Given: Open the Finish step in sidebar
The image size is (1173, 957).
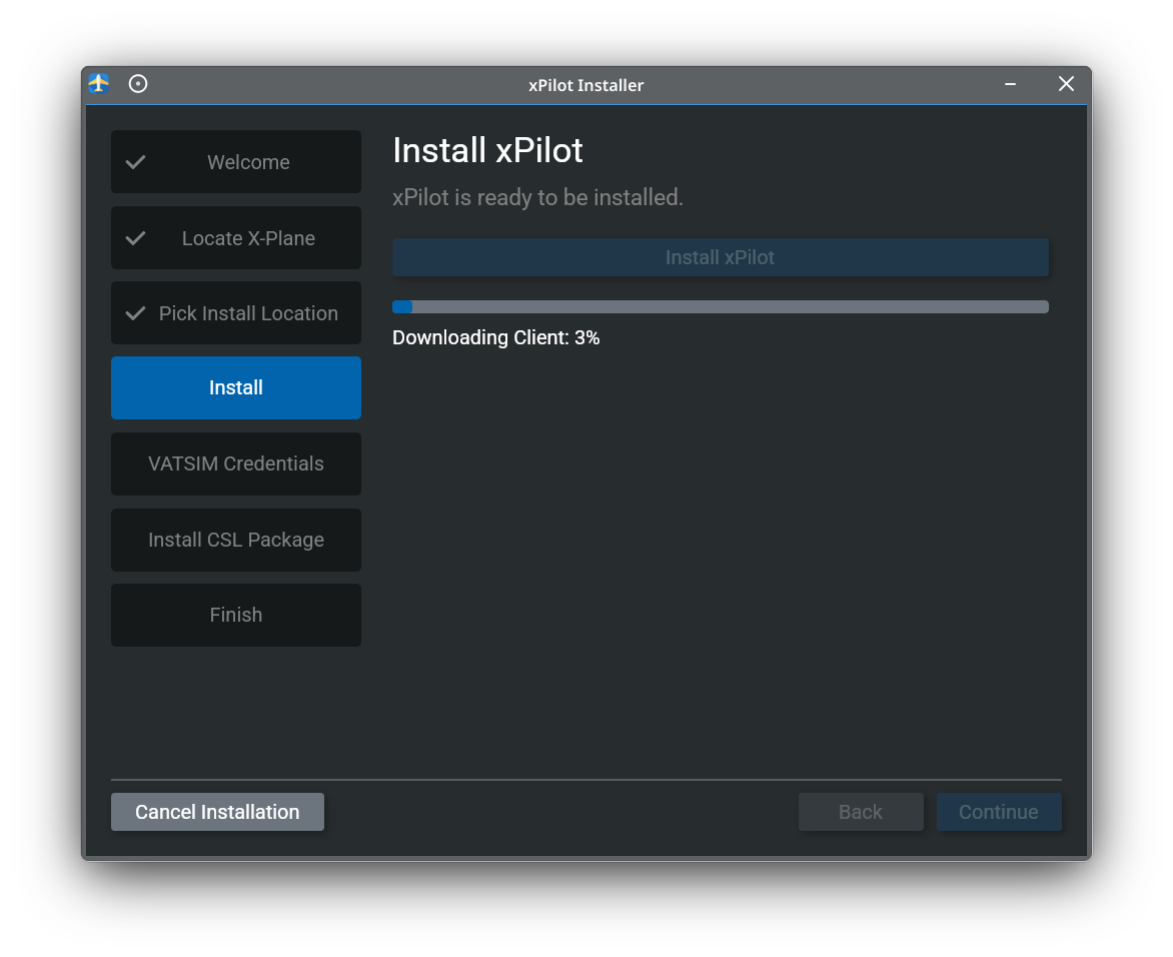Looking at the screenshot, I should (236, 614).
